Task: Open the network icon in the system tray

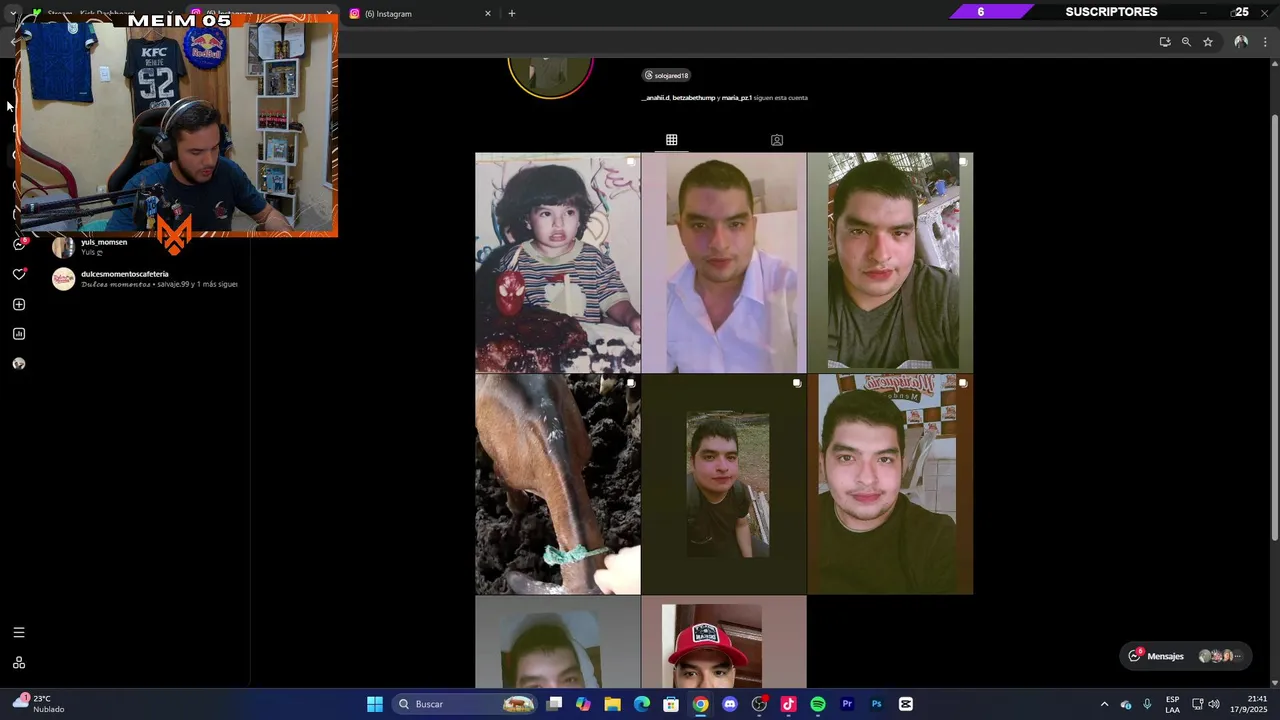Action: [x=1197, y=704]
